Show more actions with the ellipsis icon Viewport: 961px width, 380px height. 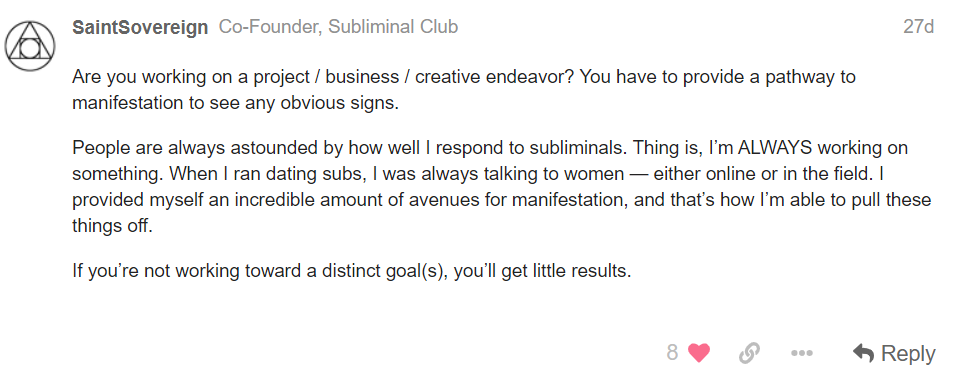click(802, 353)
